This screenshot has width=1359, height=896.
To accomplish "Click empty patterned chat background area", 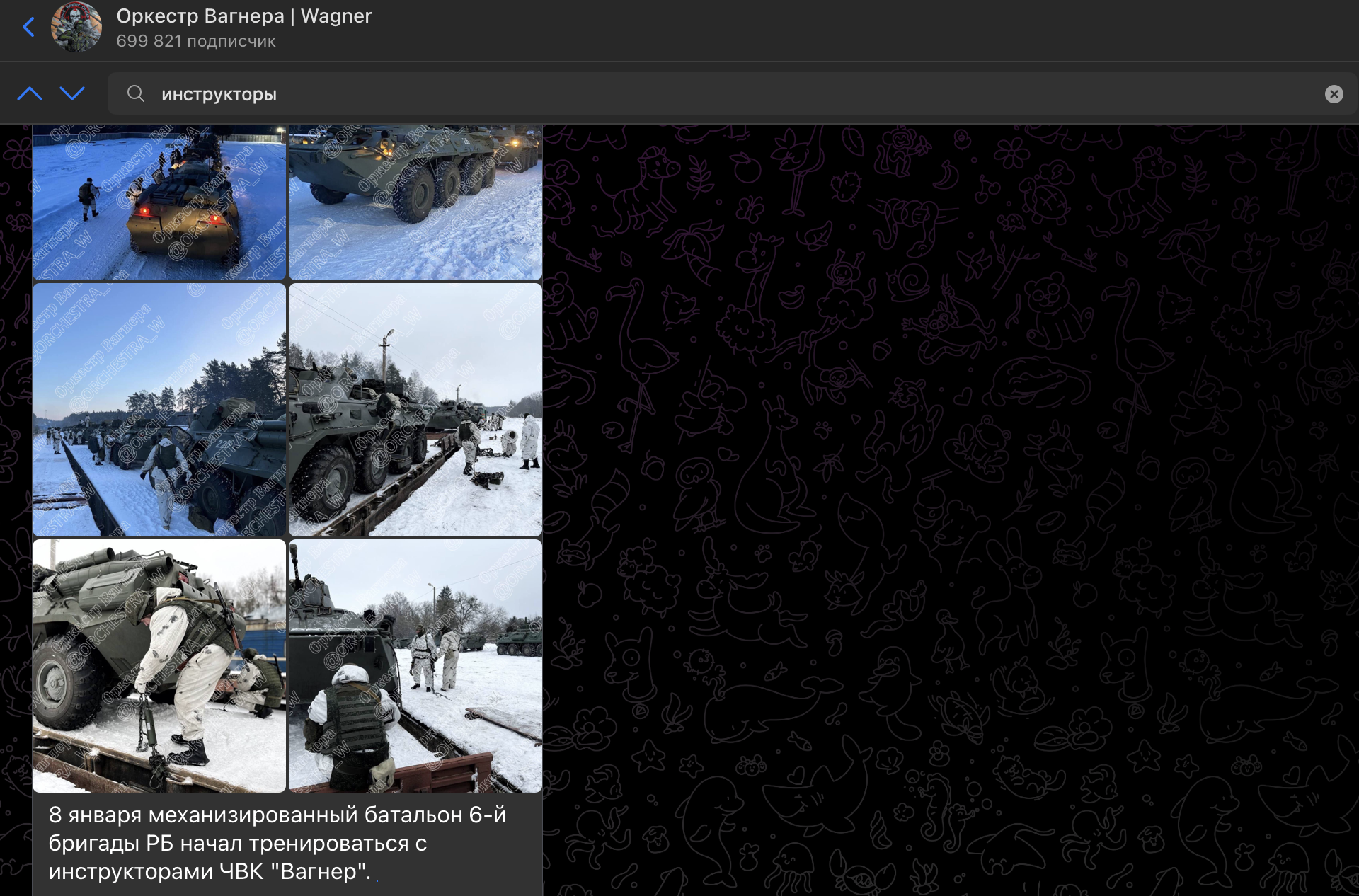I will point(948,495).
